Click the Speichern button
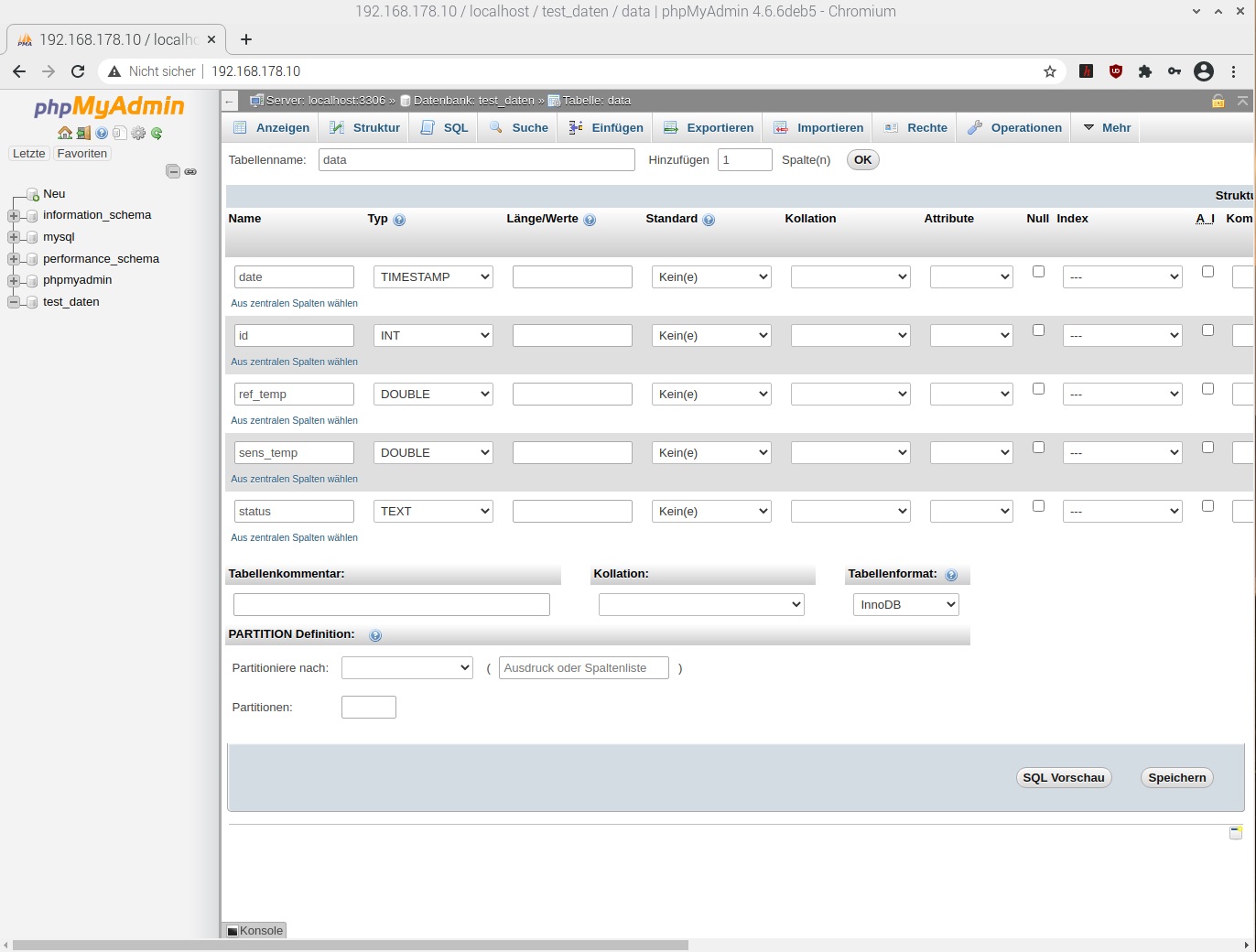 coord(1176,778)
